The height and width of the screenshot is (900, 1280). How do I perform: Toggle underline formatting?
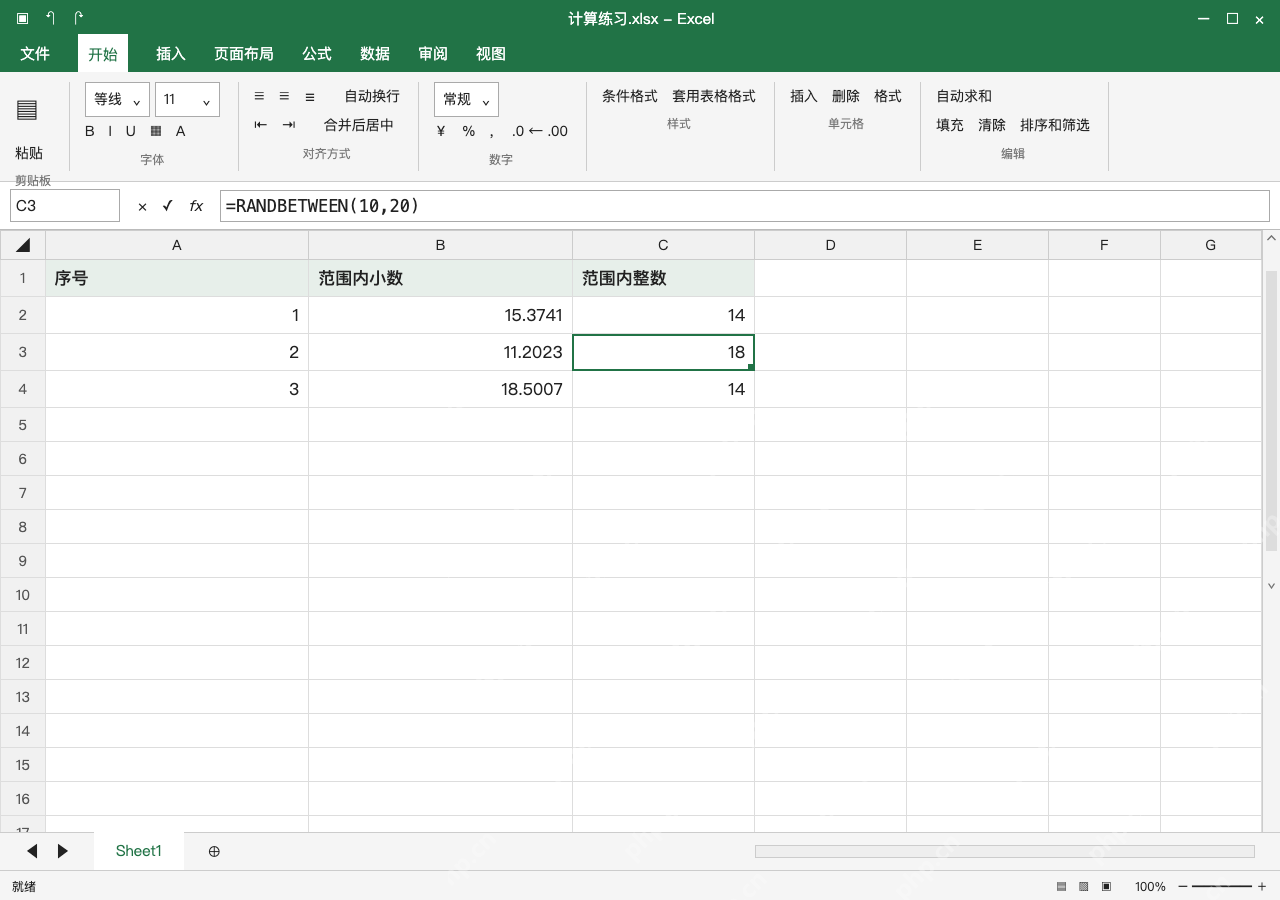pos(130,131)
